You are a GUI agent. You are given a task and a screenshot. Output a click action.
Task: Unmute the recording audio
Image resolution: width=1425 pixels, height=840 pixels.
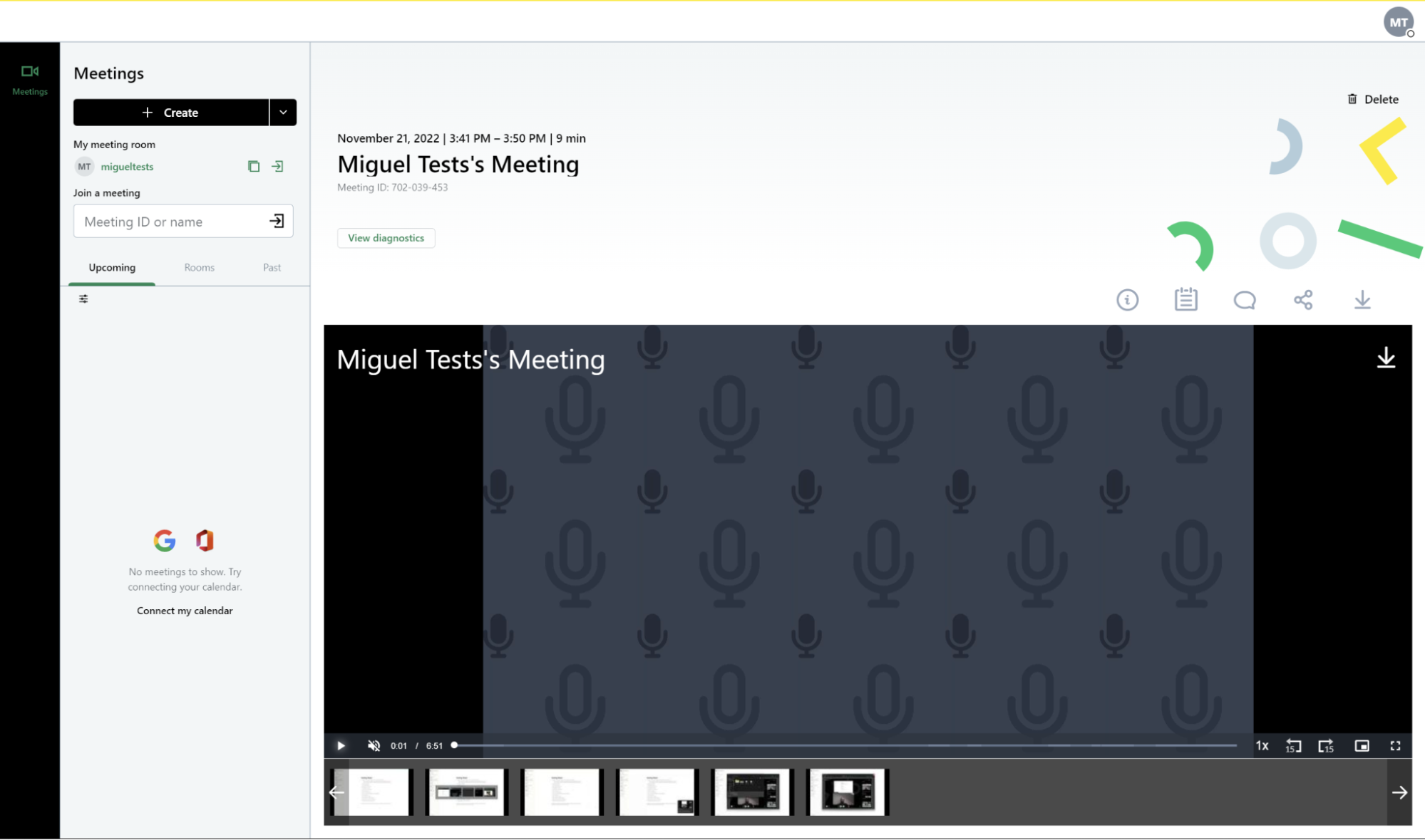click(374, 745)
